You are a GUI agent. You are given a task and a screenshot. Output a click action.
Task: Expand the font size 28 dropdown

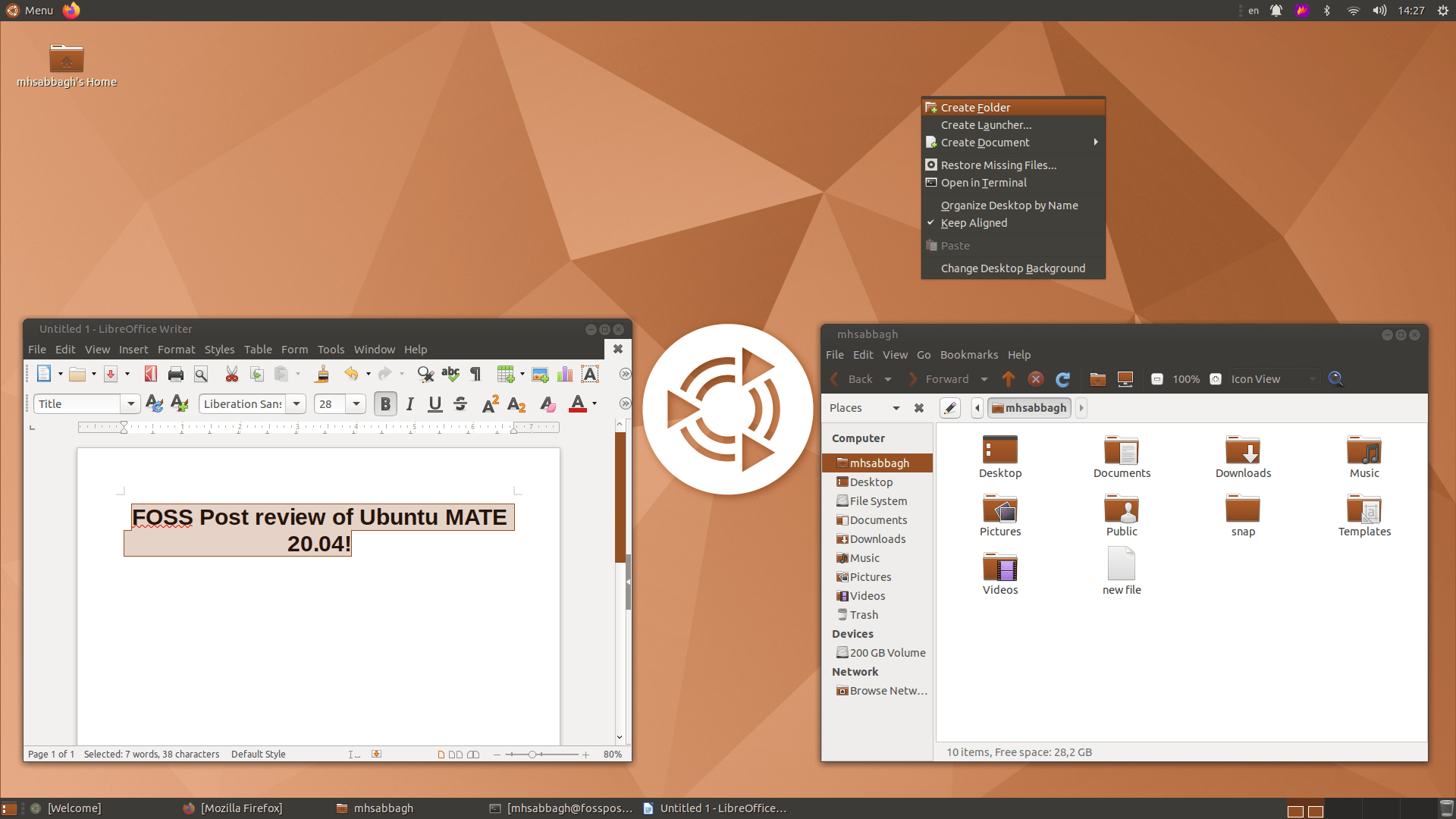[356, 404]
